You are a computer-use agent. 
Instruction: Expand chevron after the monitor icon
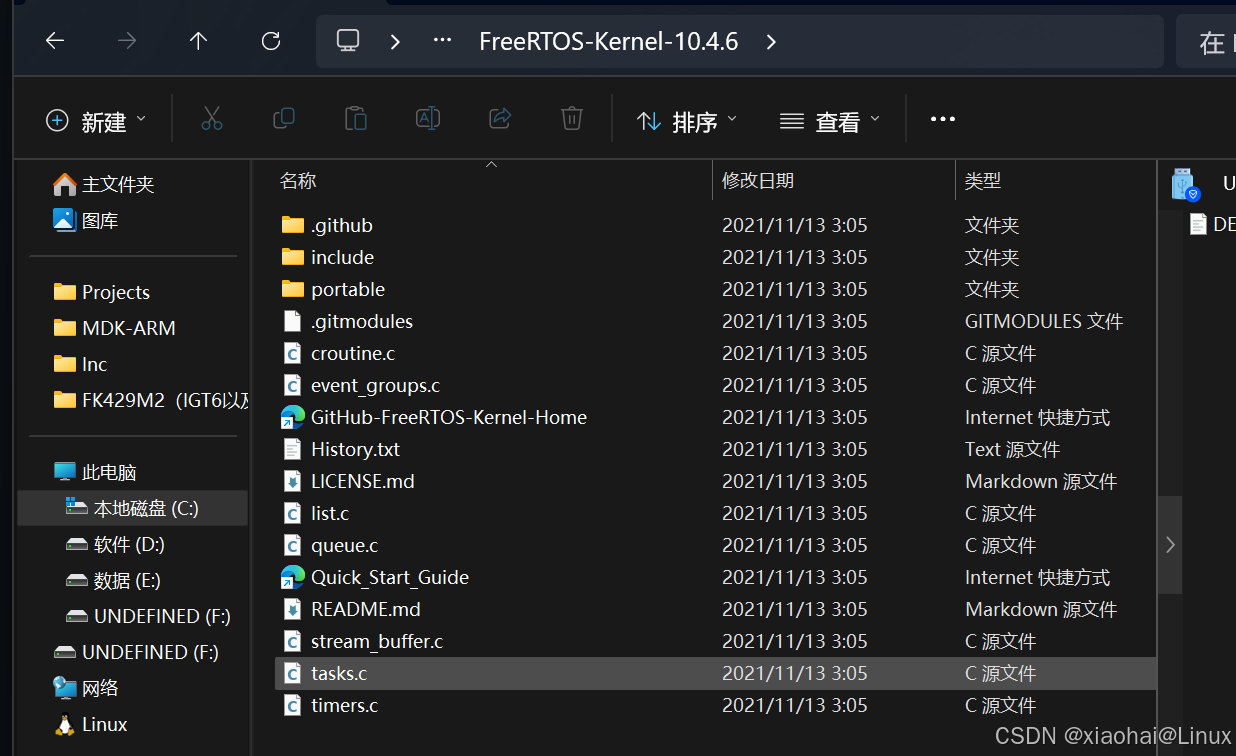395,42
